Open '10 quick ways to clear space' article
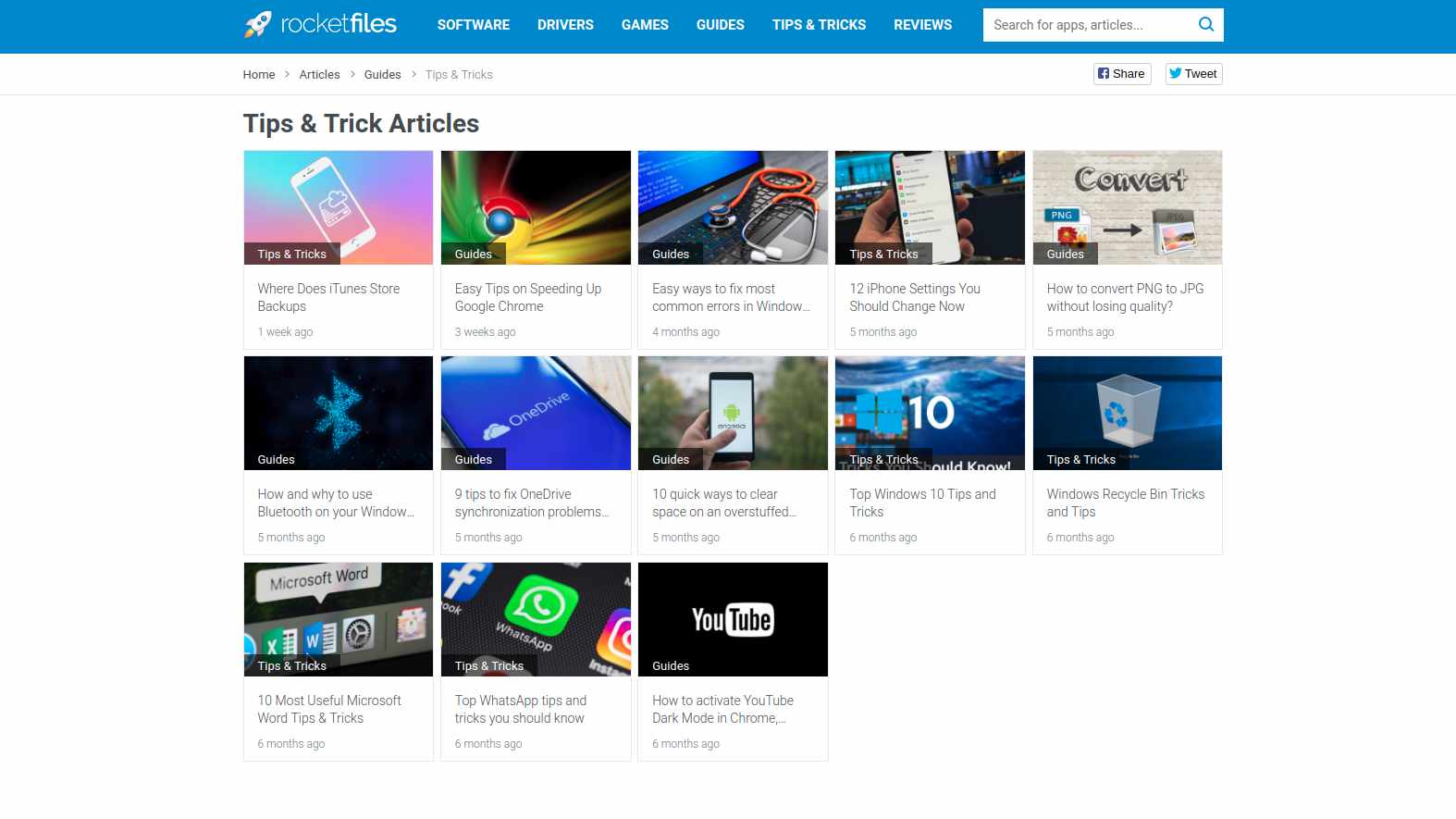 (724, 503)
